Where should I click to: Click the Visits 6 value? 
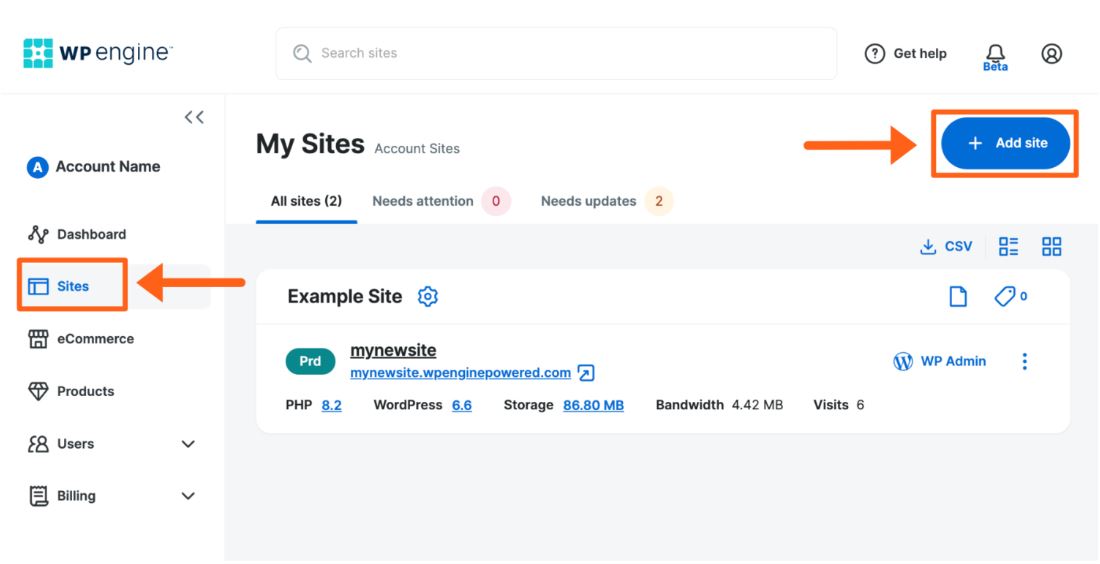[x=860, y=405]
